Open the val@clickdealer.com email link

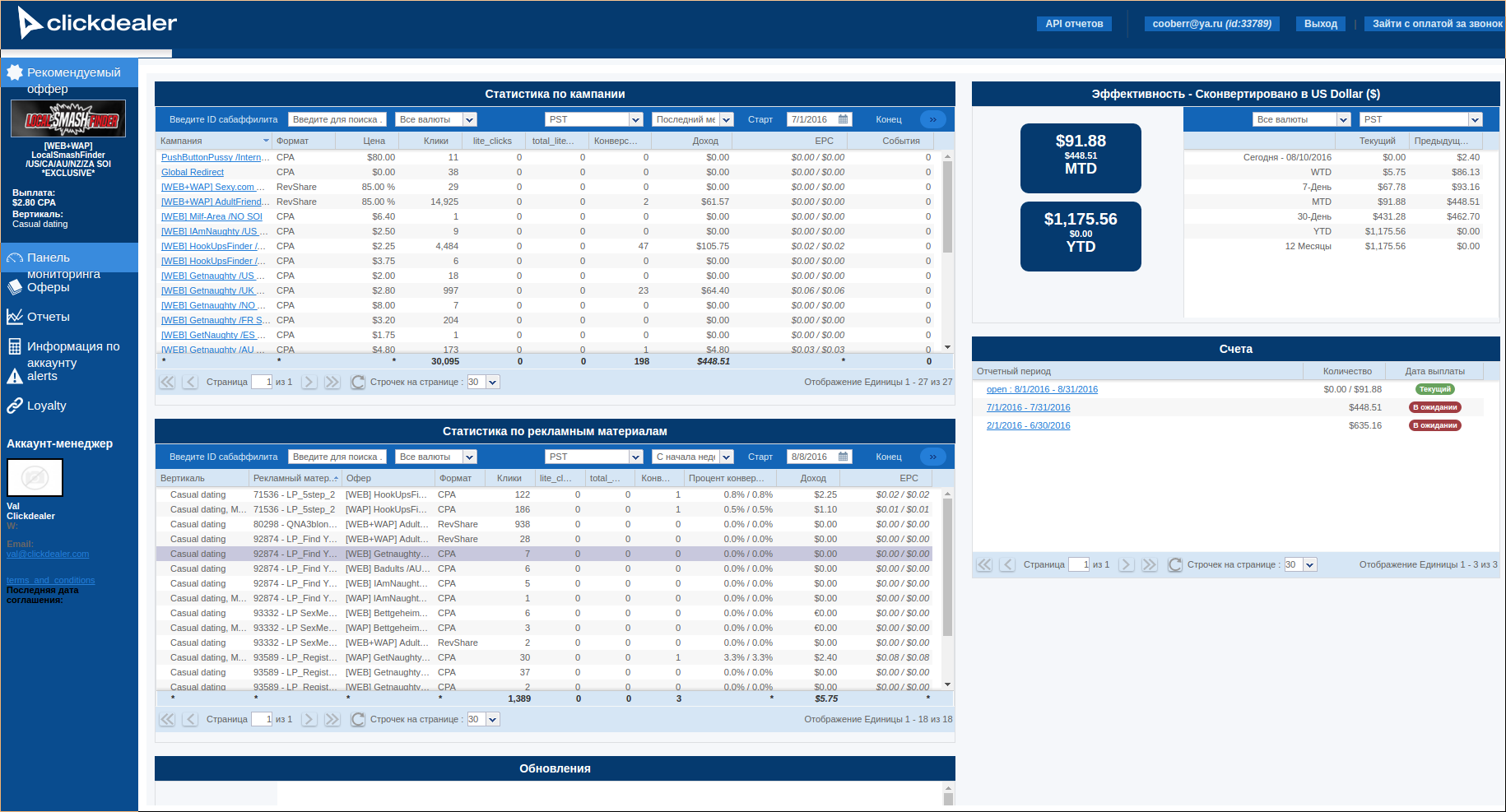[48, 554]
